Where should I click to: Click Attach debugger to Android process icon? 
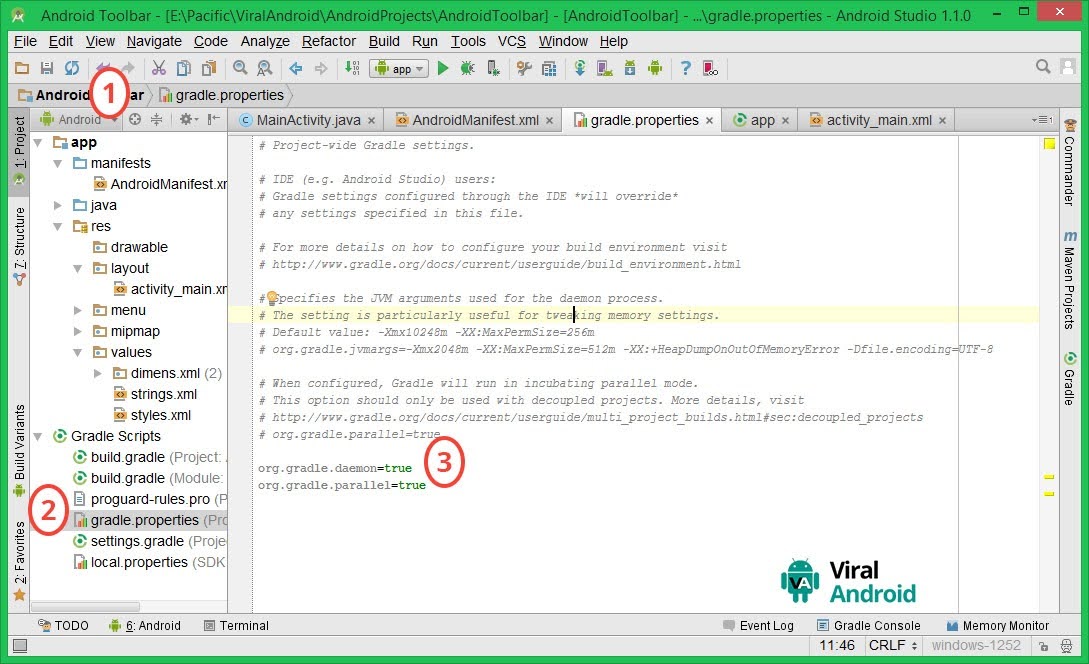point(493,68)
